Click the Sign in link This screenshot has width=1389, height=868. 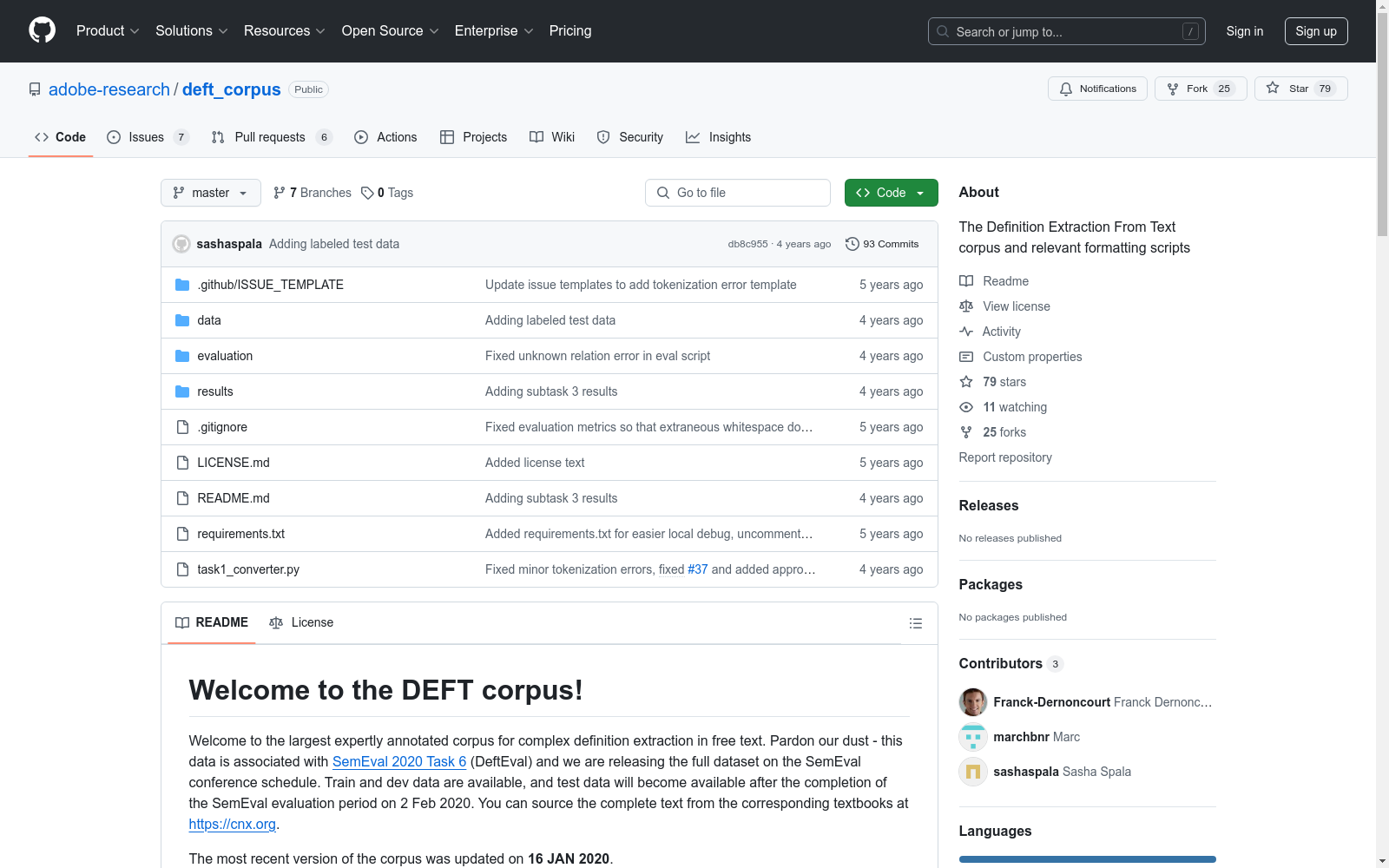click(x=1245, y=31)
